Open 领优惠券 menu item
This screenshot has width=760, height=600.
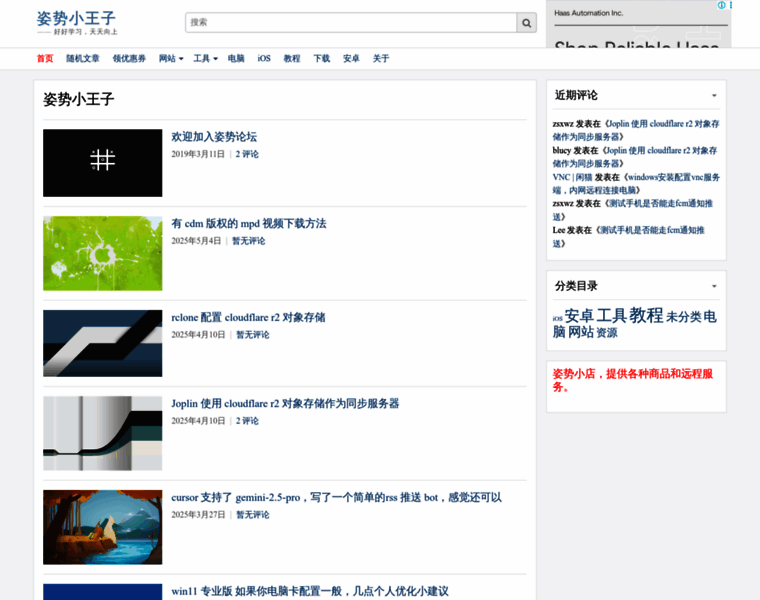coord(129,59)
